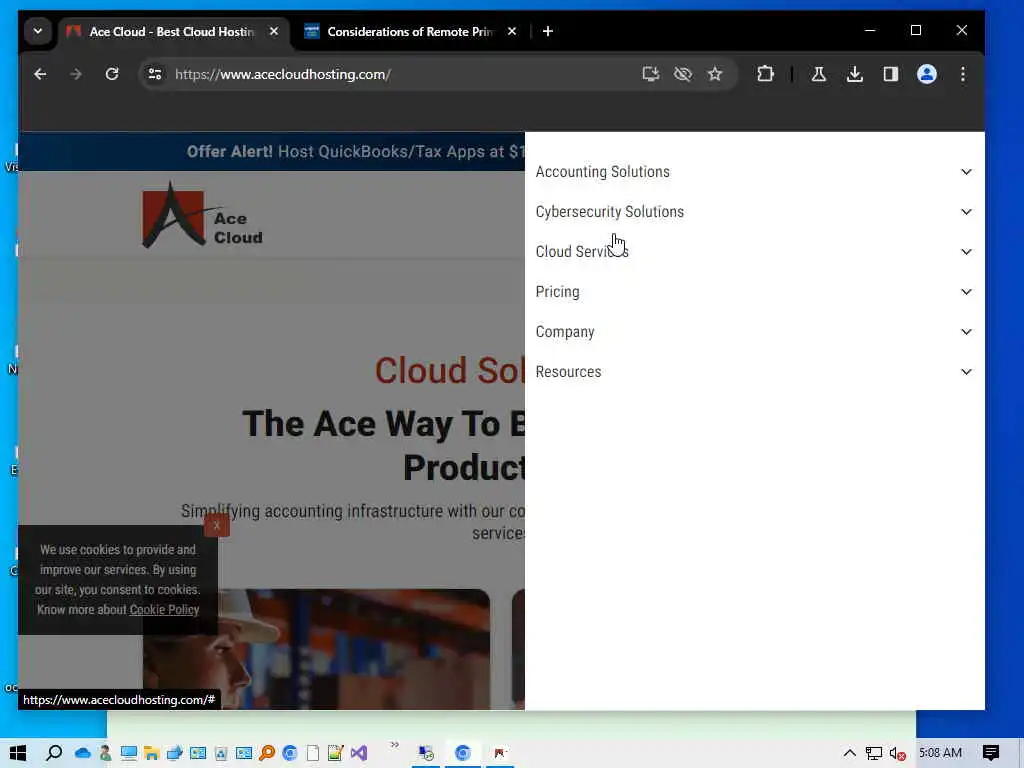Click the Ace Cloud logo
The image size is (1024, 768).
[x=202, y=216]
